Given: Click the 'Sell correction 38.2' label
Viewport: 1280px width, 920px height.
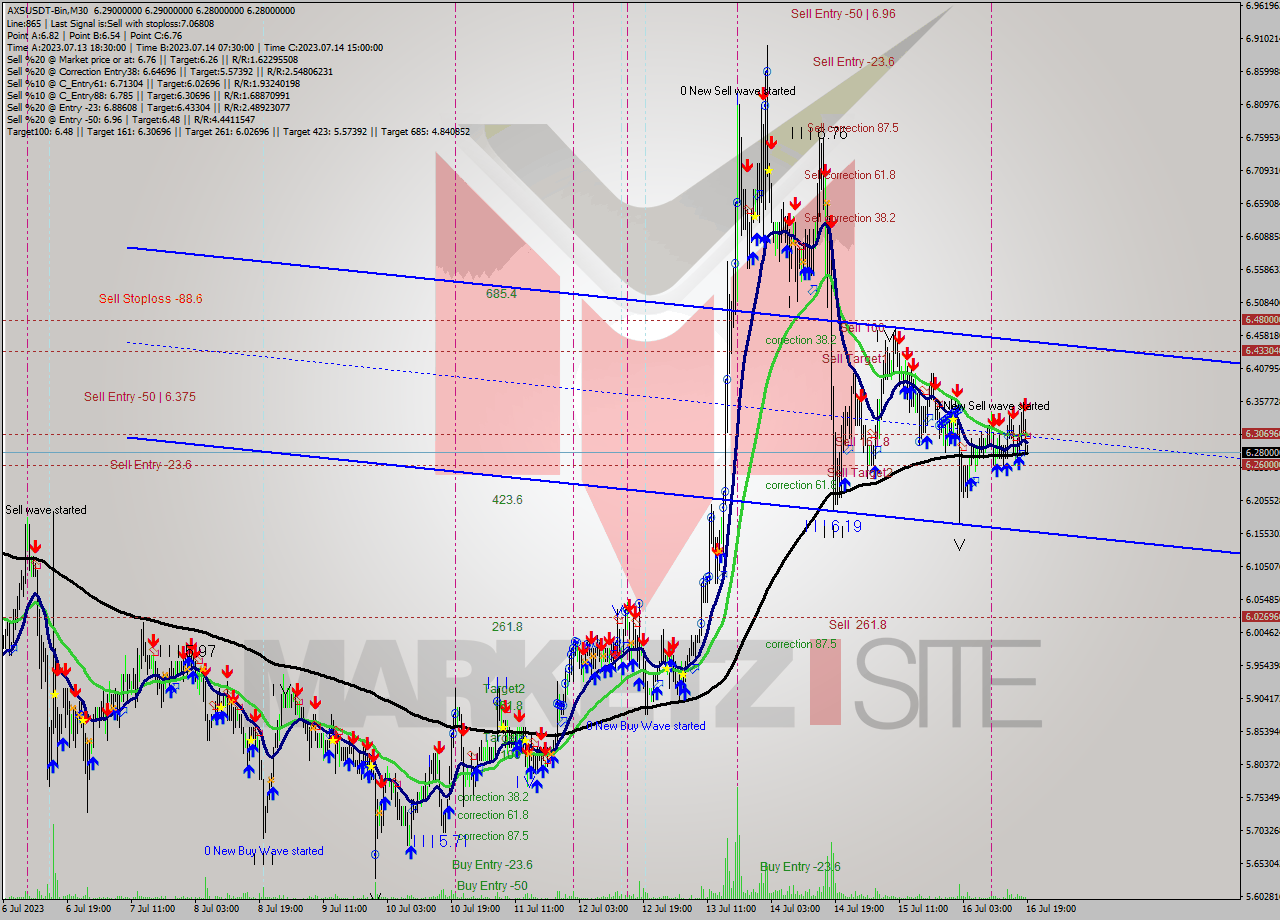Looking at the screenshot, I should pos(849,218).
